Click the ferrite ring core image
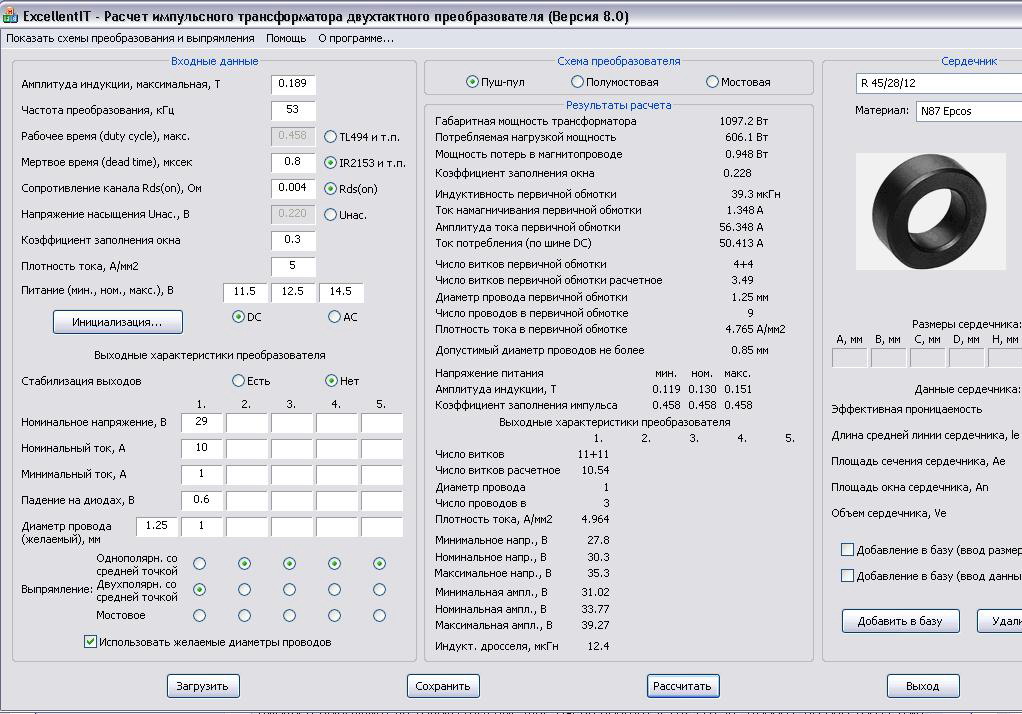The width and height of the screenshot is (1022, 714). (x=930, y=211)
